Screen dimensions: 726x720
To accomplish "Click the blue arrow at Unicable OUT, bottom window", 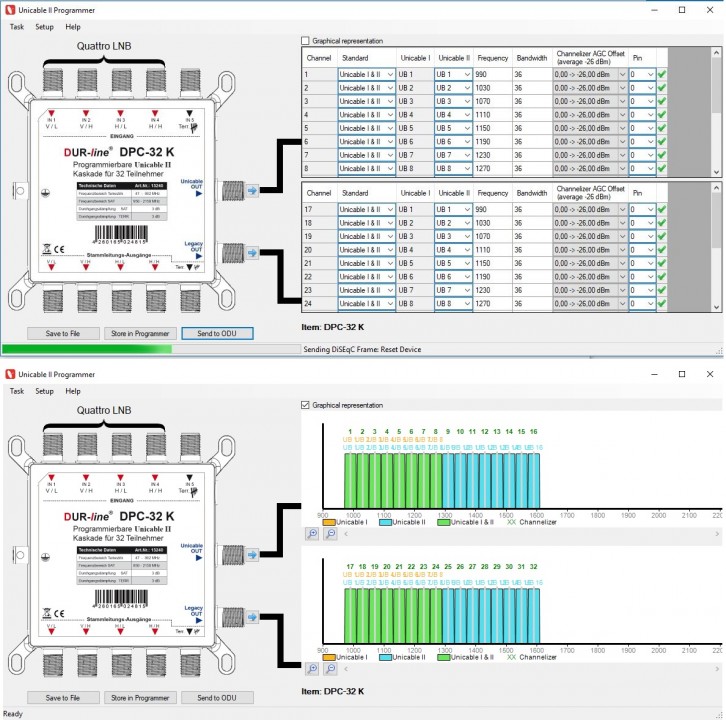I will pos(252,553).
